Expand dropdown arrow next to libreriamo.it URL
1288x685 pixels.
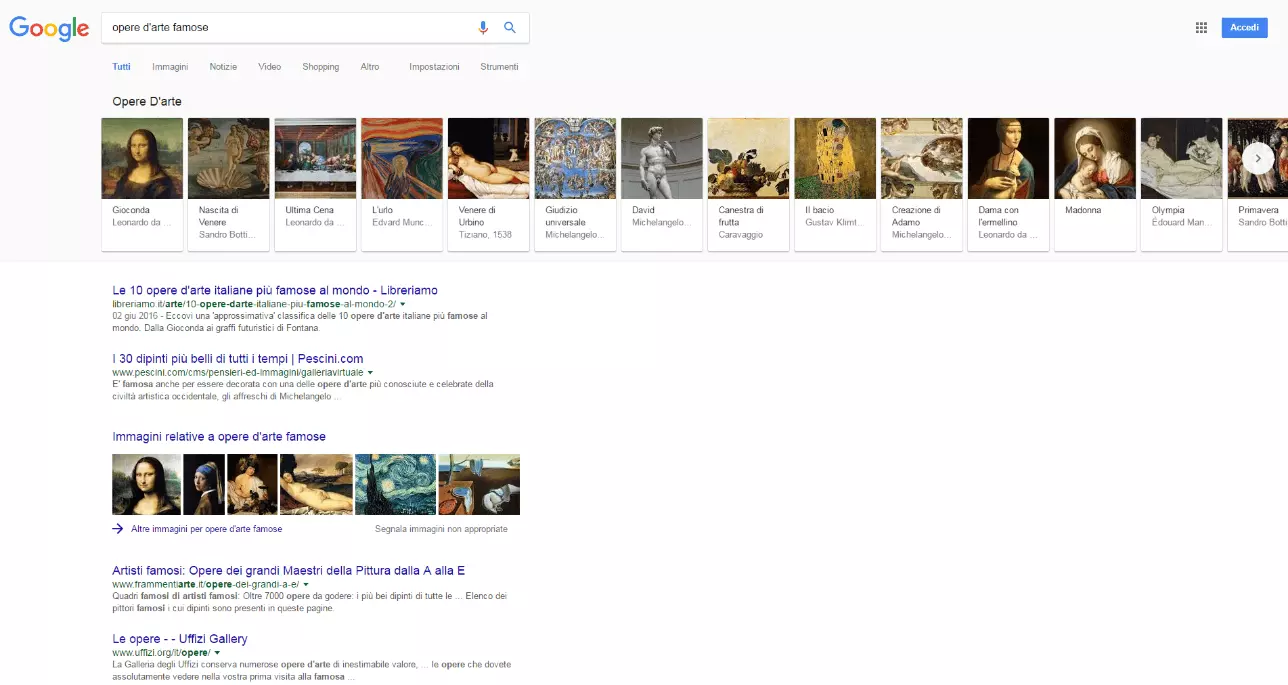point(403,303)
